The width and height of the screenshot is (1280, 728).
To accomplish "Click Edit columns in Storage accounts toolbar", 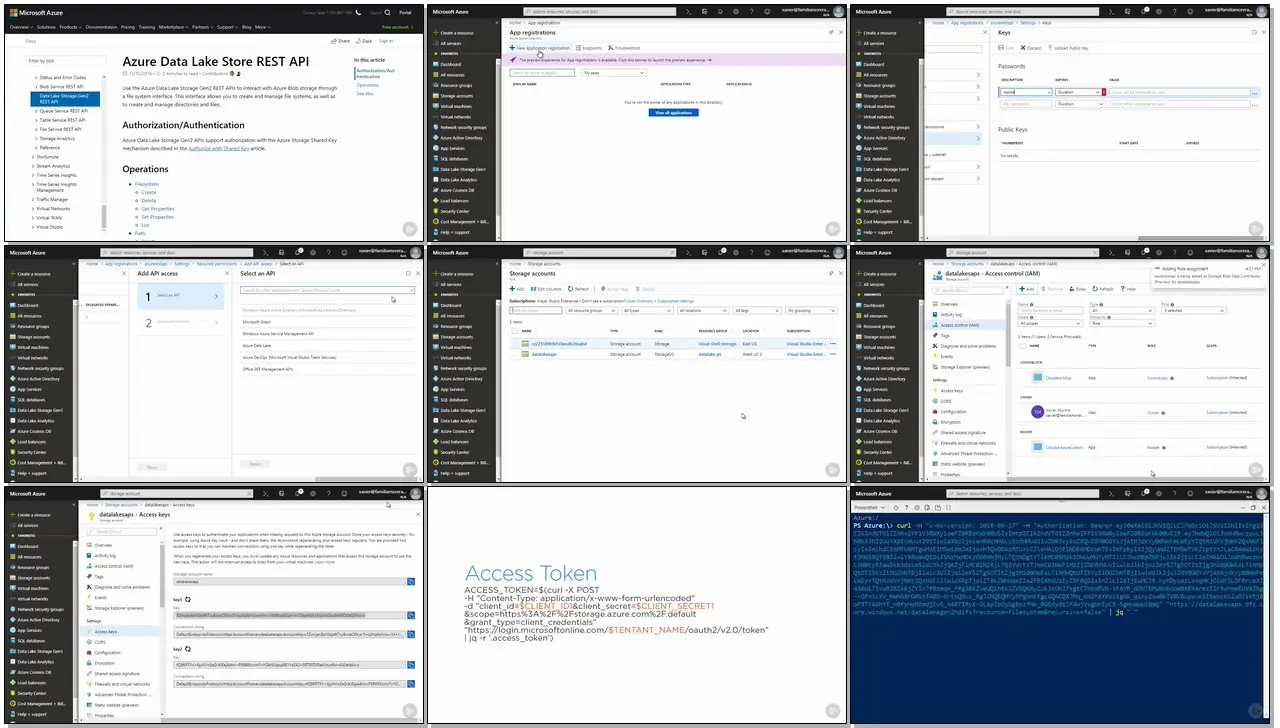I will pos(546,289).
